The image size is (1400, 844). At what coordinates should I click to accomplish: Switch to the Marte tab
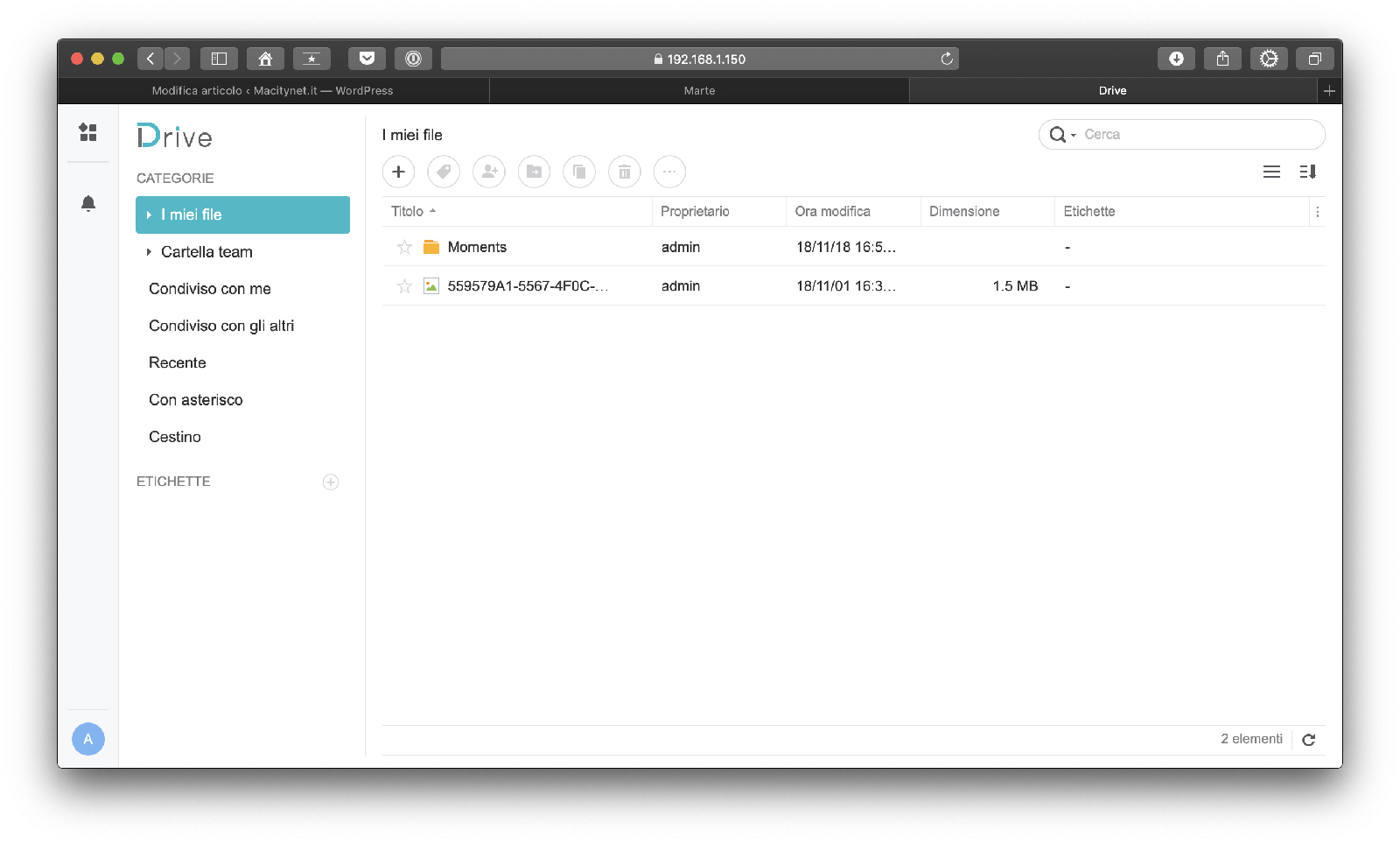coord(700,90)
